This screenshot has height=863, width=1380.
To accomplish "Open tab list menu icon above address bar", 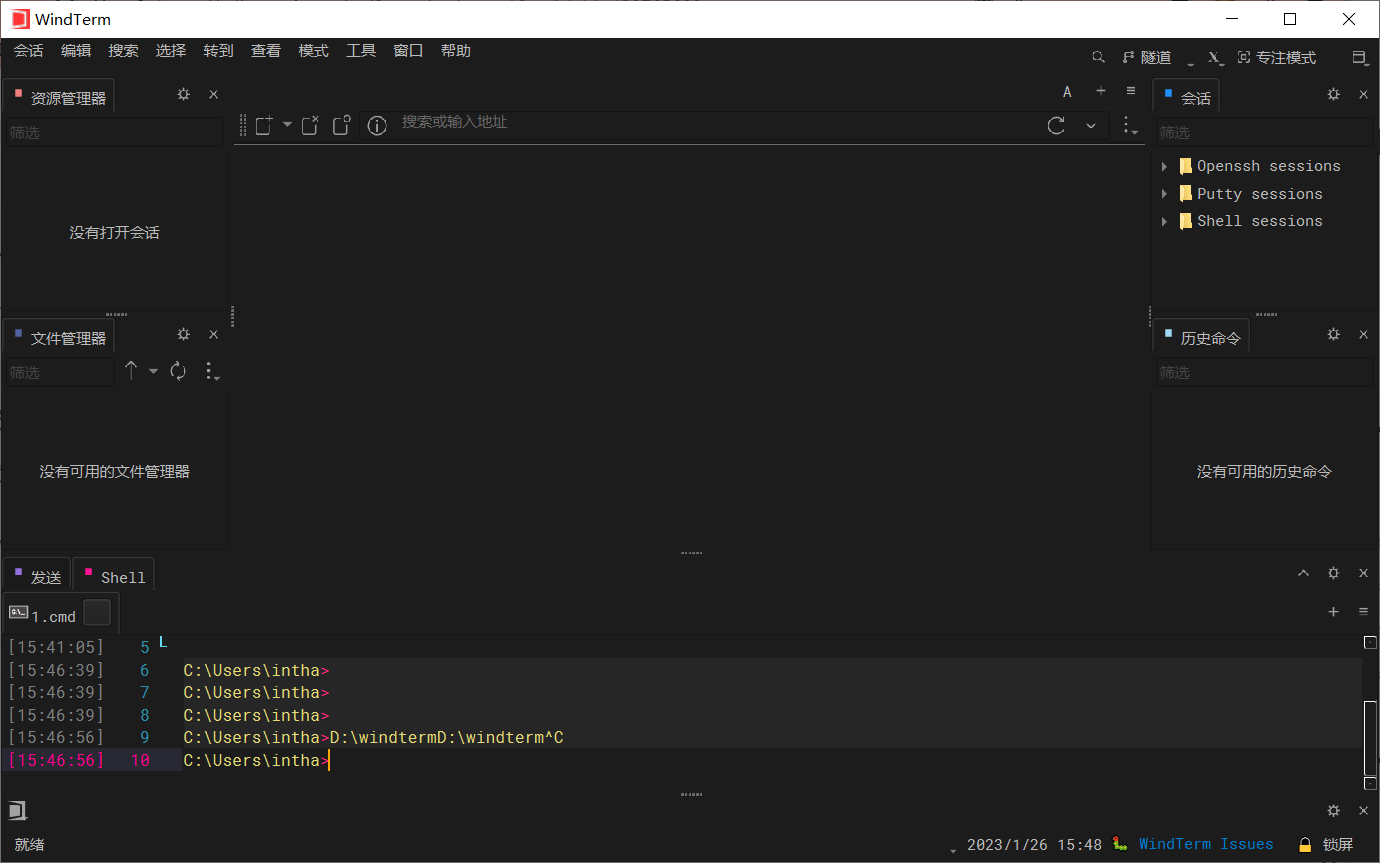I will (1131, 90).
